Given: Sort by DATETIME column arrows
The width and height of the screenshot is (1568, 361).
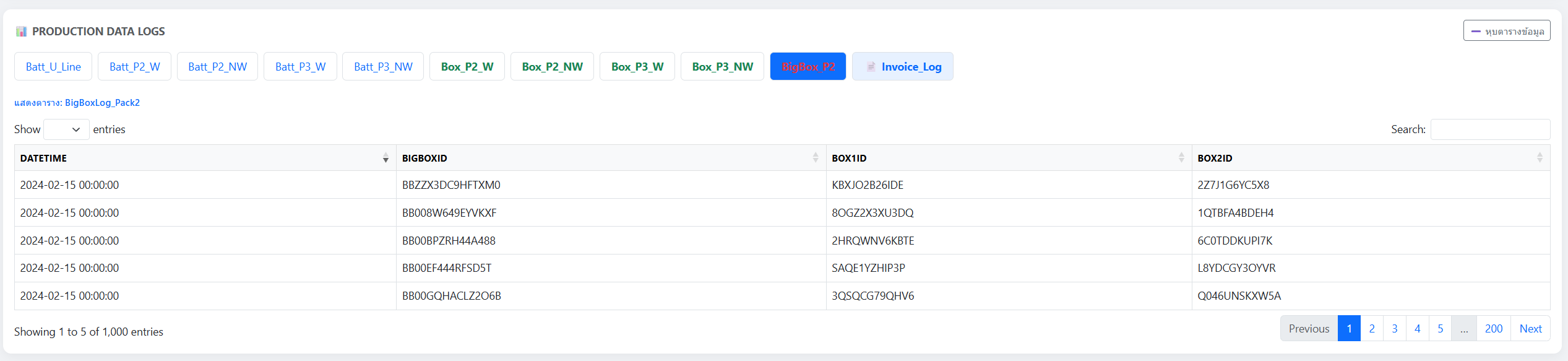Looking at the screenshot, I should (386, 158).
